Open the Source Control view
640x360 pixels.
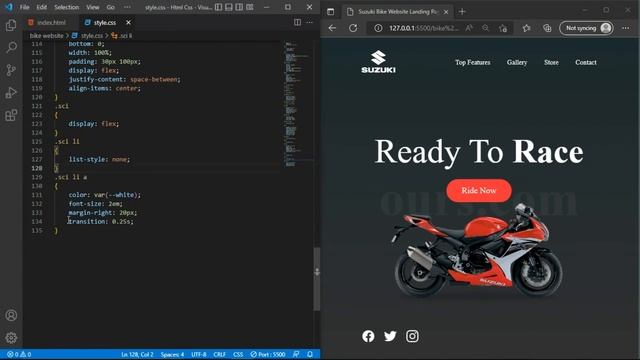pos(11,70)
